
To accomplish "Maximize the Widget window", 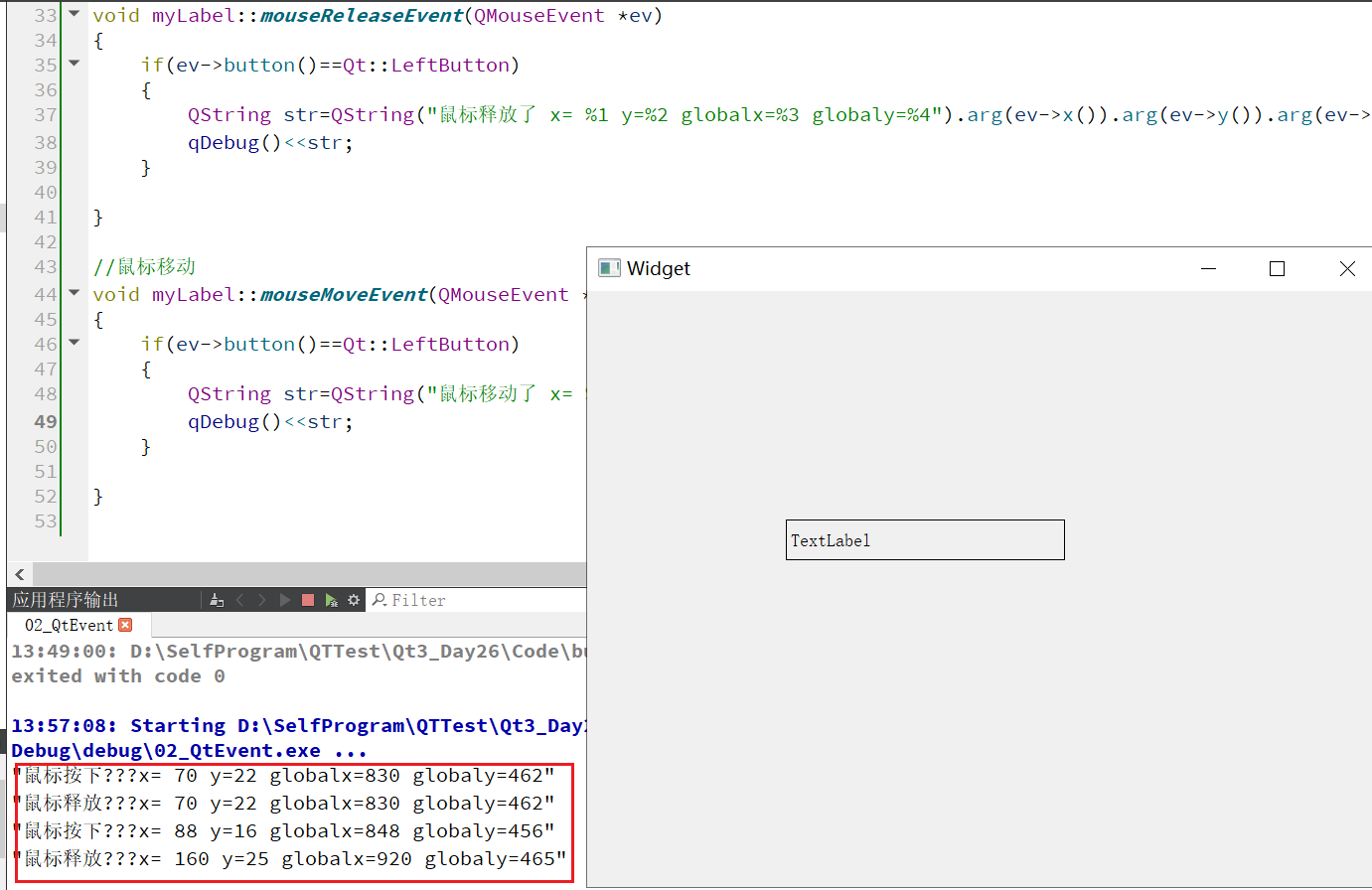I will [x=1278, y=268].
